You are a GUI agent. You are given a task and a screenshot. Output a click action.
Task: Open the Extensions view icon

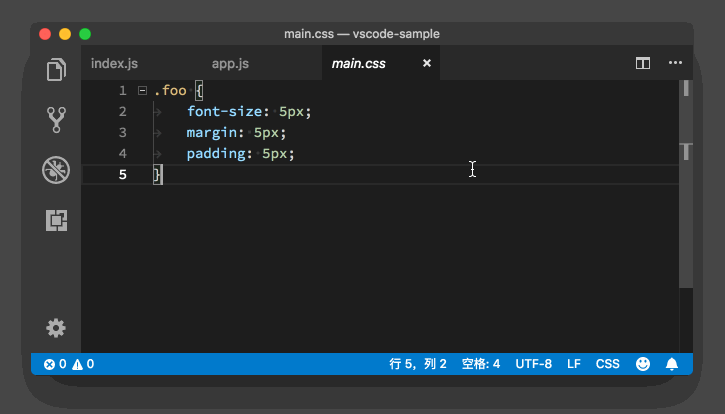pos(57,221)
